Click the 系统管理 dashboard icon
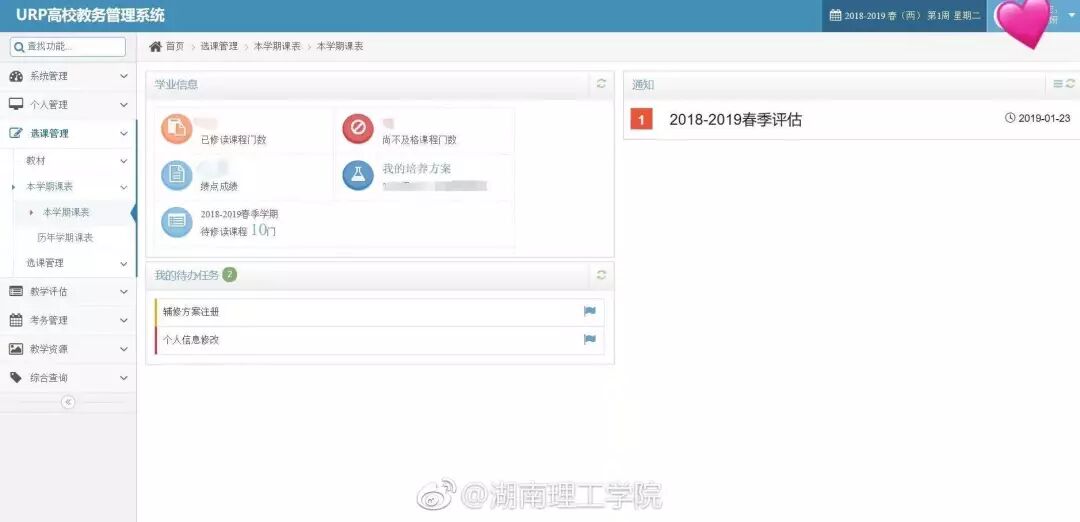This screenshot has width=1080, height=522. click(16, 76)
